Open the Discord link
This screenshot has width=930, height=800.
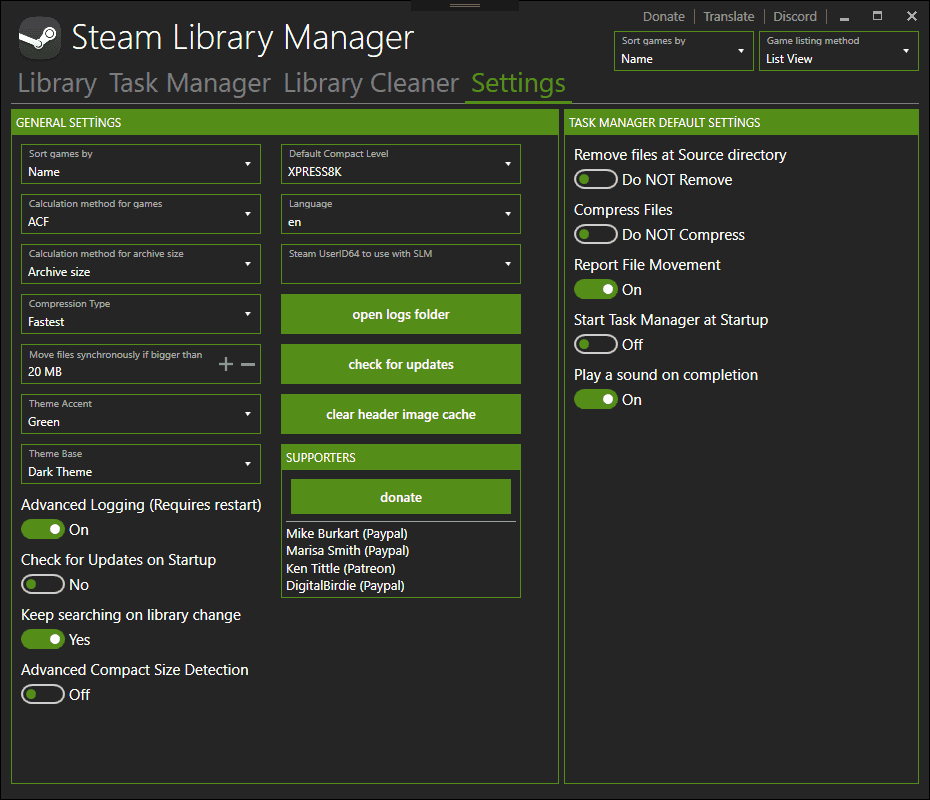[795, 17]
